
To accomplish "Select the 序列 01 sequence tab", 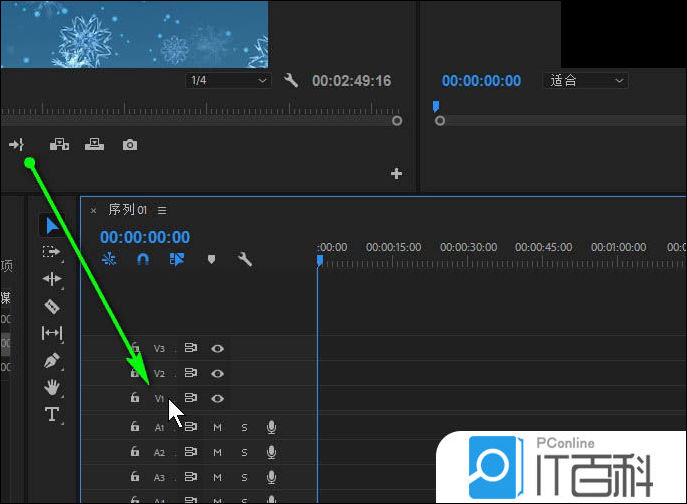I will pyautogui.click(x=127, y=210).
